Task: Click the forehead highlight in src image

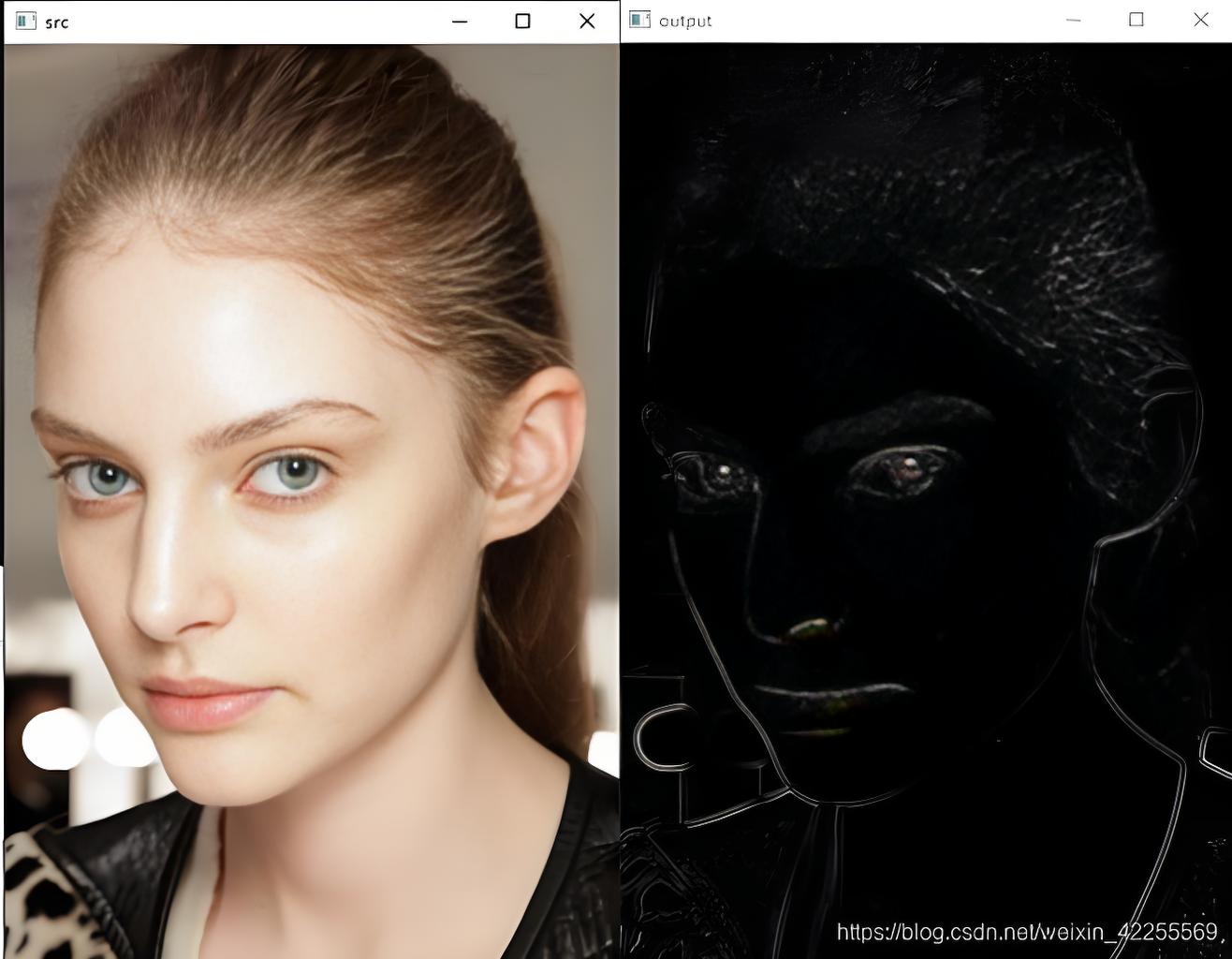Action: coord(234,328)
